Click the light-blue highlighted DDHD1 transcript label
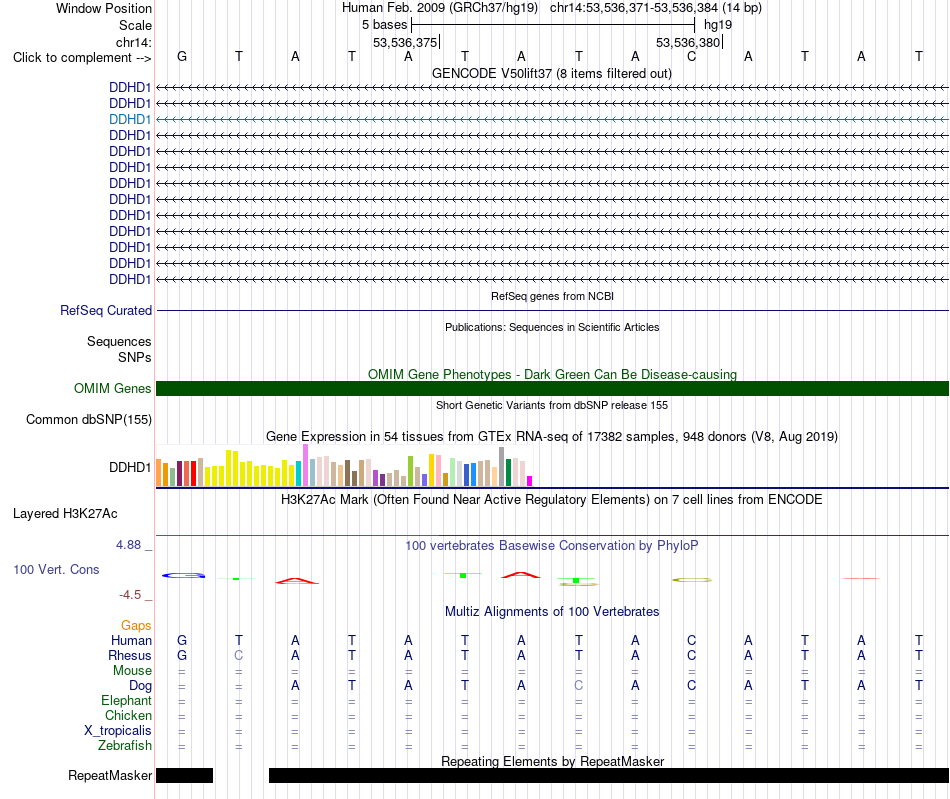 click(130, 119)
